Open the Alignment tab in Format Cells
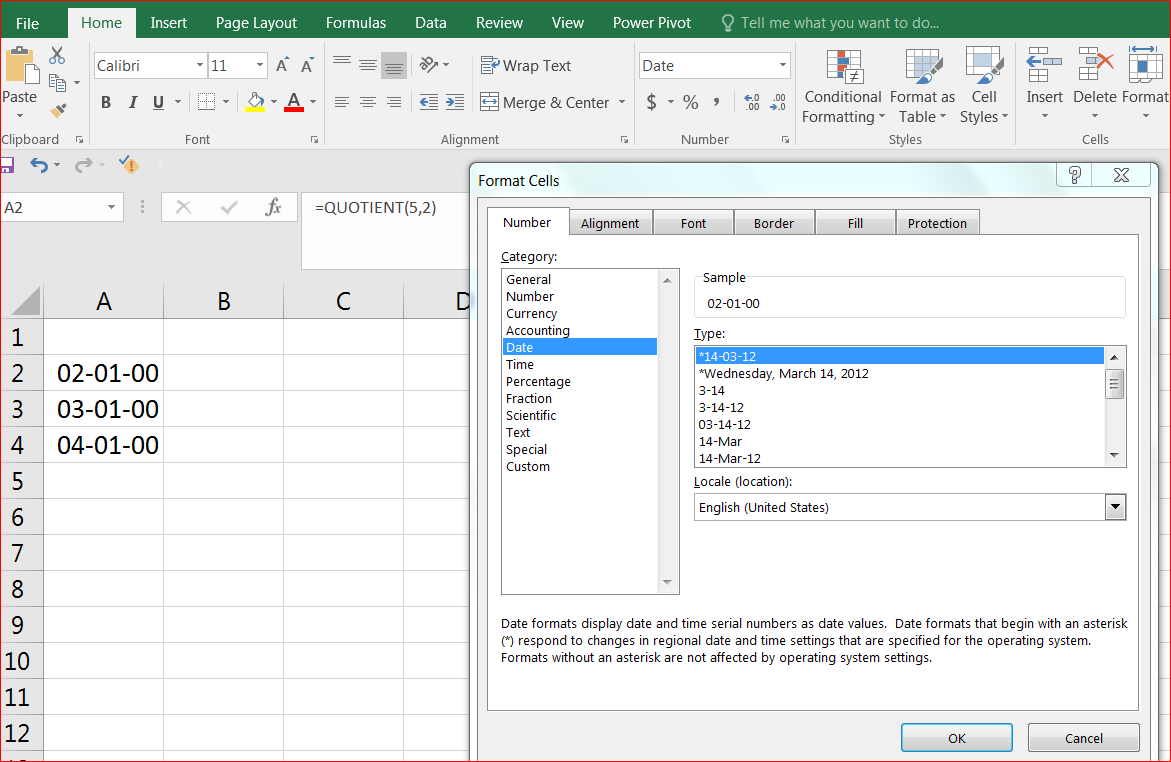Image resolution: width=1171 pixels, height=762 pixels. point(610,223)
